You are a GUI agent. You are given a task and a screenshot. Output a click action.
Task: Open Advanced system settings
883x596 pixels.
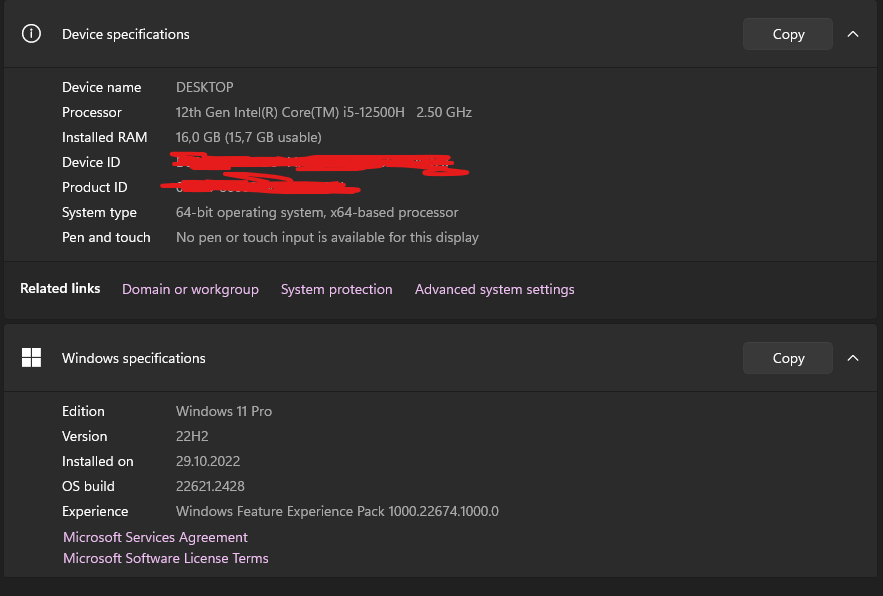click(494, 289)
